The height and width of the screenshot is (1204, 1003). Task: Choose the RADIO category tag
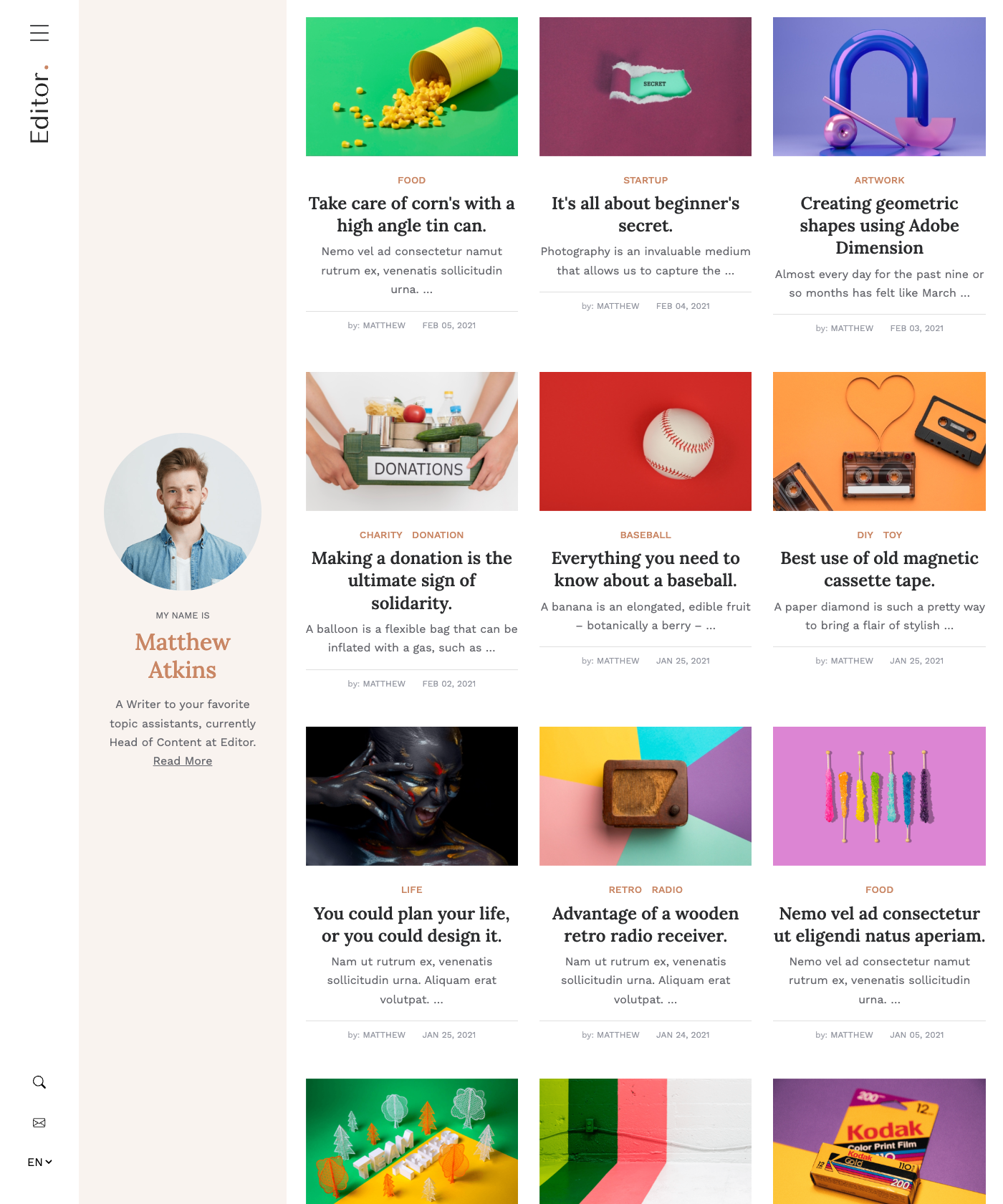pyautogui.click(x=667, y=890)
